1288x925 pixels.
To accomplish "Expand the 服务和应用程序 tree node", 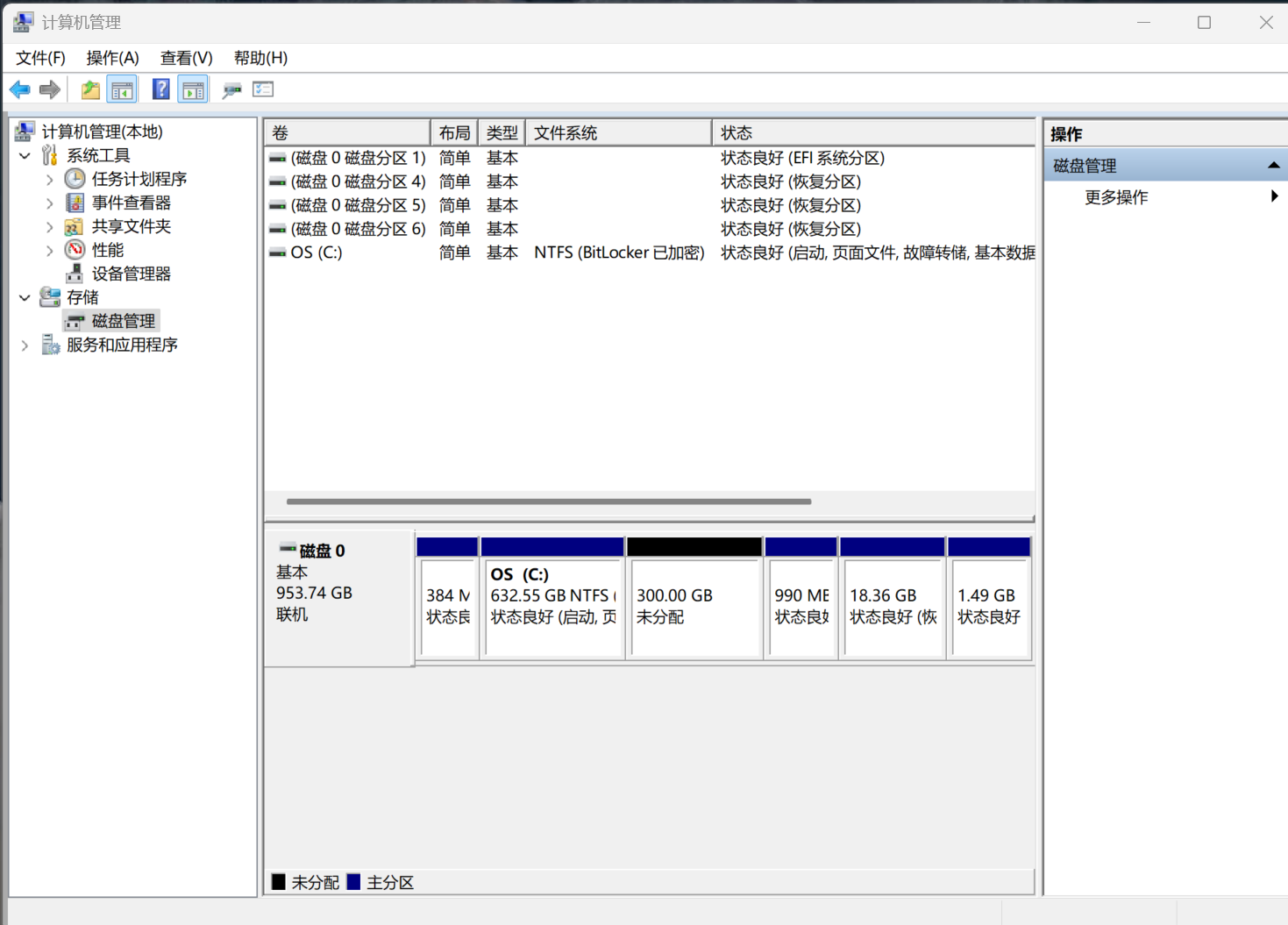I will [x=25, y=345].
